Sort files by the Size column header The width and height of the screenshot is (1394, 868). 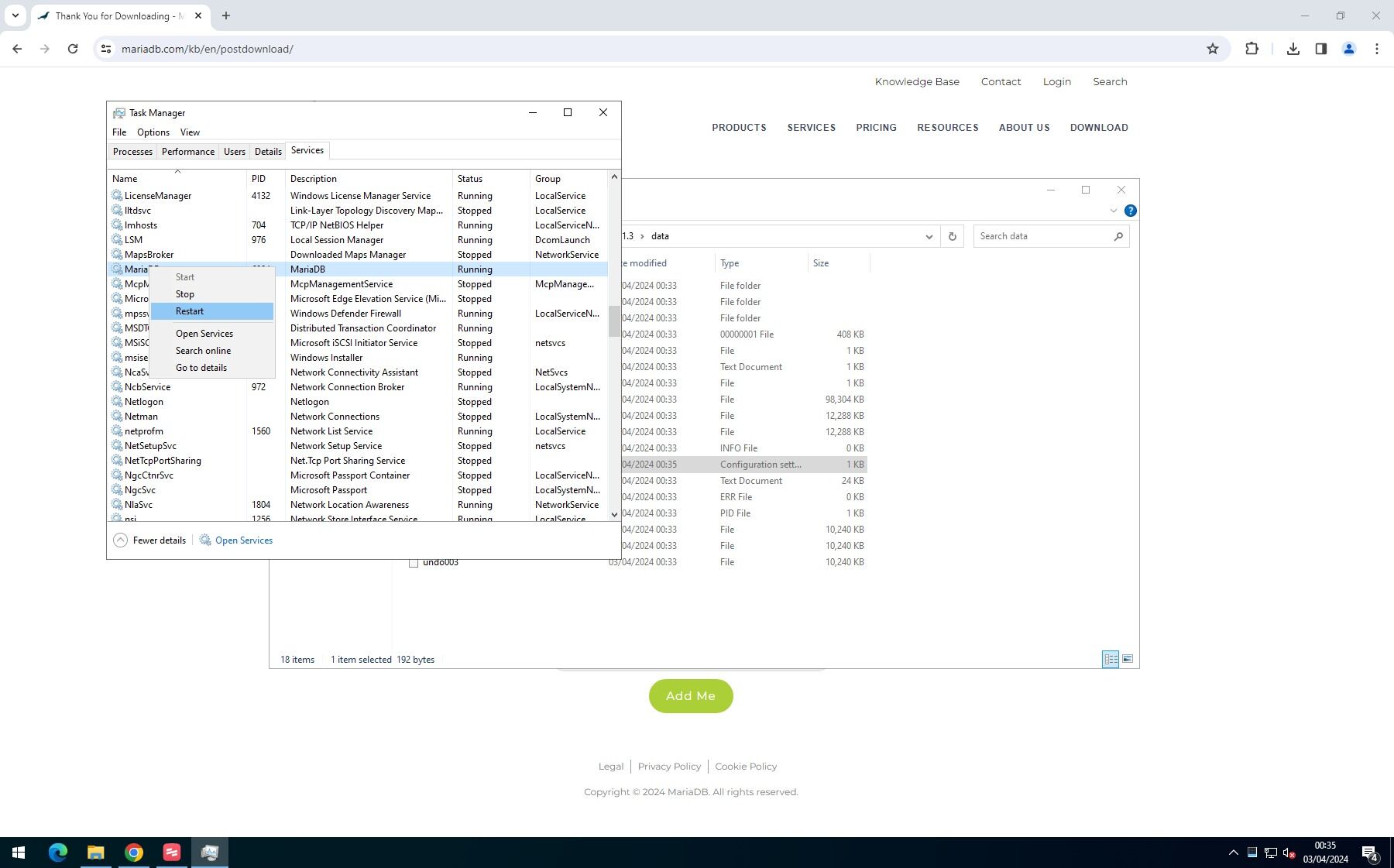[838, 263]
